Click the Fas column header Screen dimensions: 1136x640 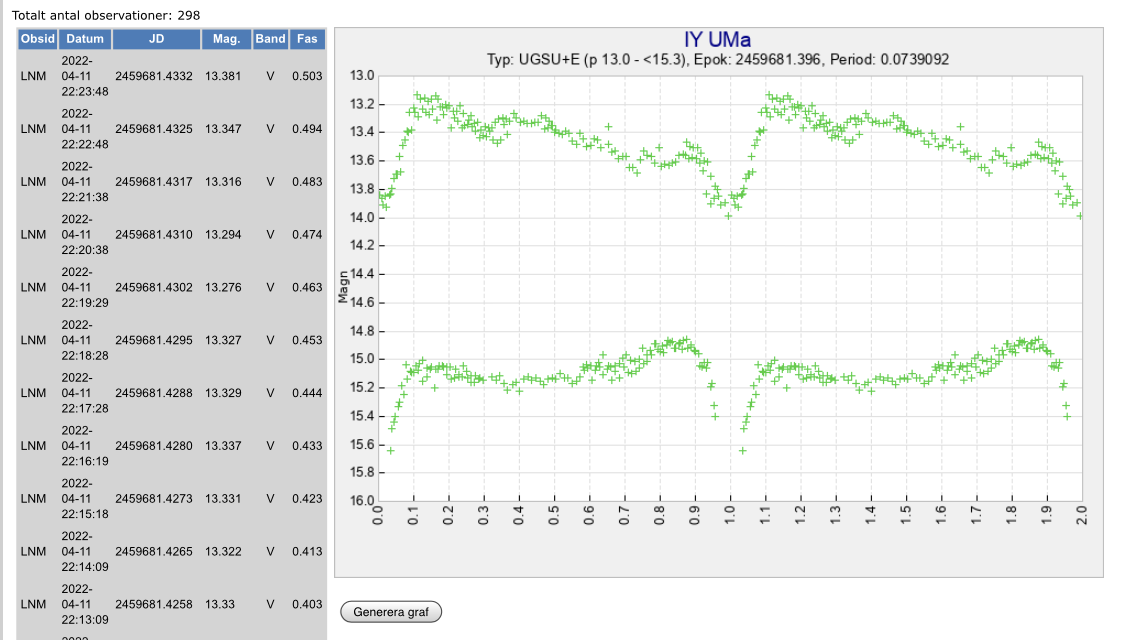click(x=307, y=39)
